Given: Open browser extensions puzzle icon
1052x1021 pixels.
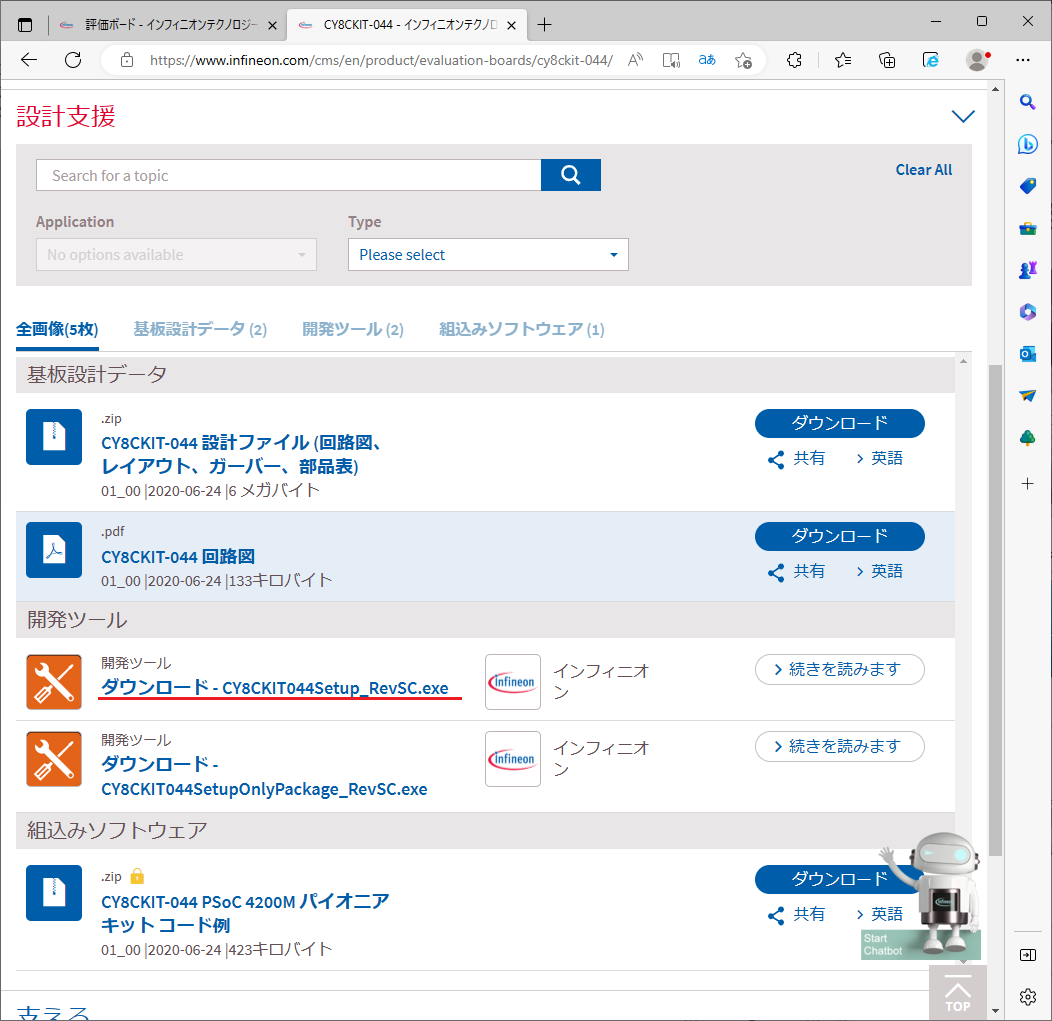Looking at the screenshot, I should coord(794,60).
